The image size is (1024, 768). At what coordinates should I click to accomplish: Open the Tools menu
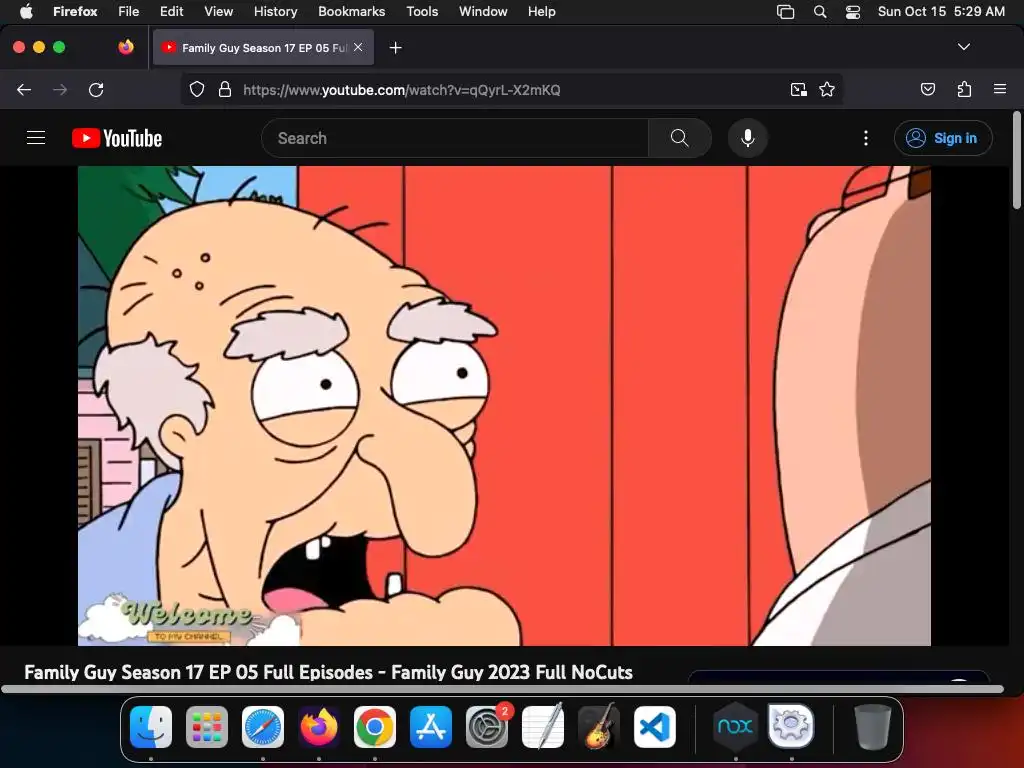422,11
